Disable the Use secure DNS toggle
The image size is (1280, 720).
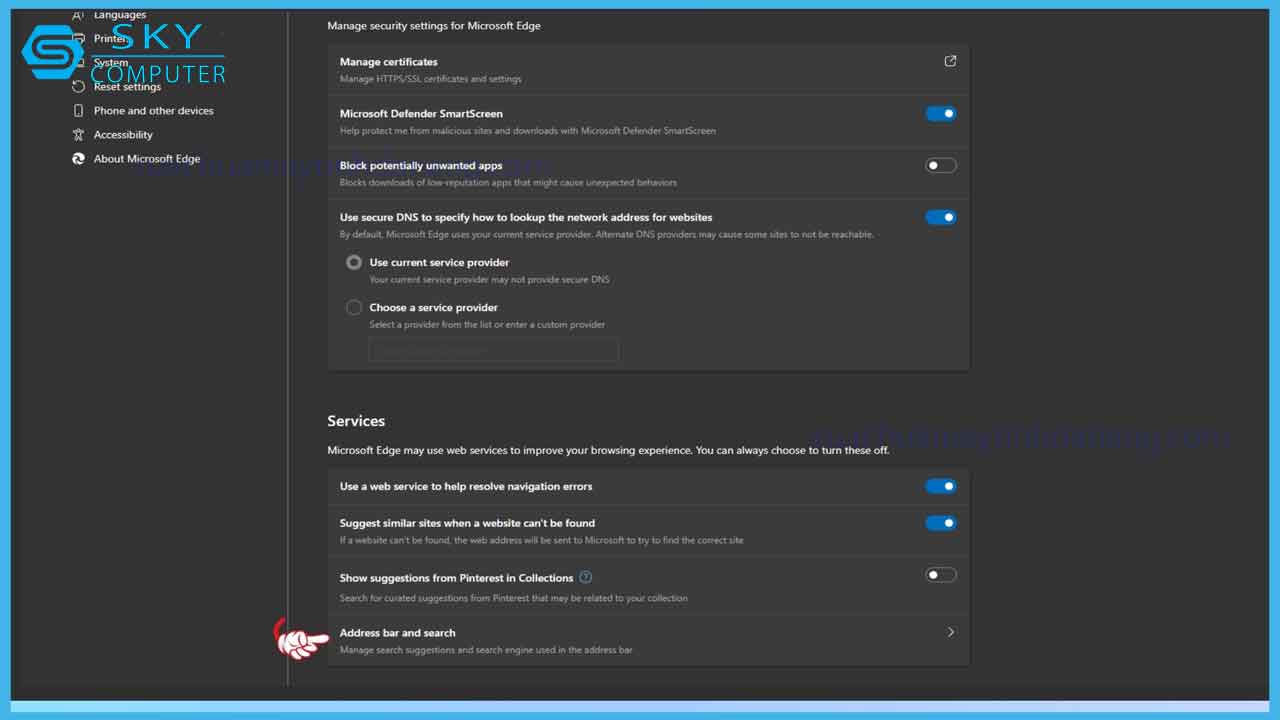pos(941,217)
